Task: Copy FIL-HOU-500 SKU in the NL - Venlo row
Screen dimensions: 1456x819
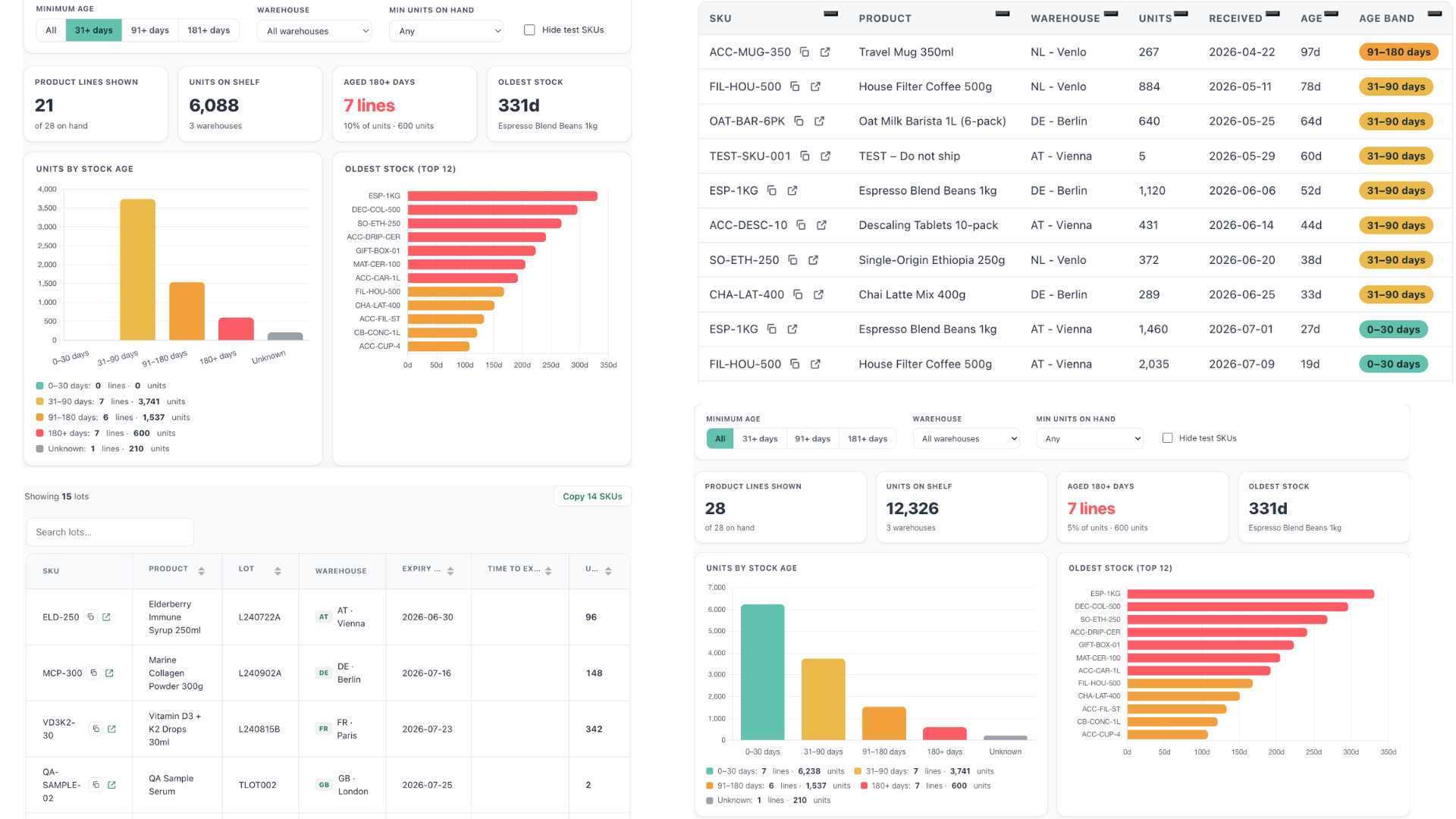Action: pyautogui.click(x=795, y=86)
